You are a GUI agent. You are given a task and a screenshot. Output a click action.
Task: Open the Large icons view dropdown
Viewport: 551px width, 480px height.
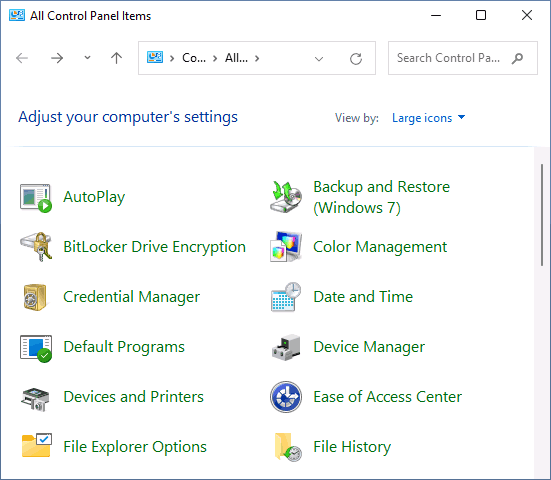pyautogui.click(x=428, y=118)
